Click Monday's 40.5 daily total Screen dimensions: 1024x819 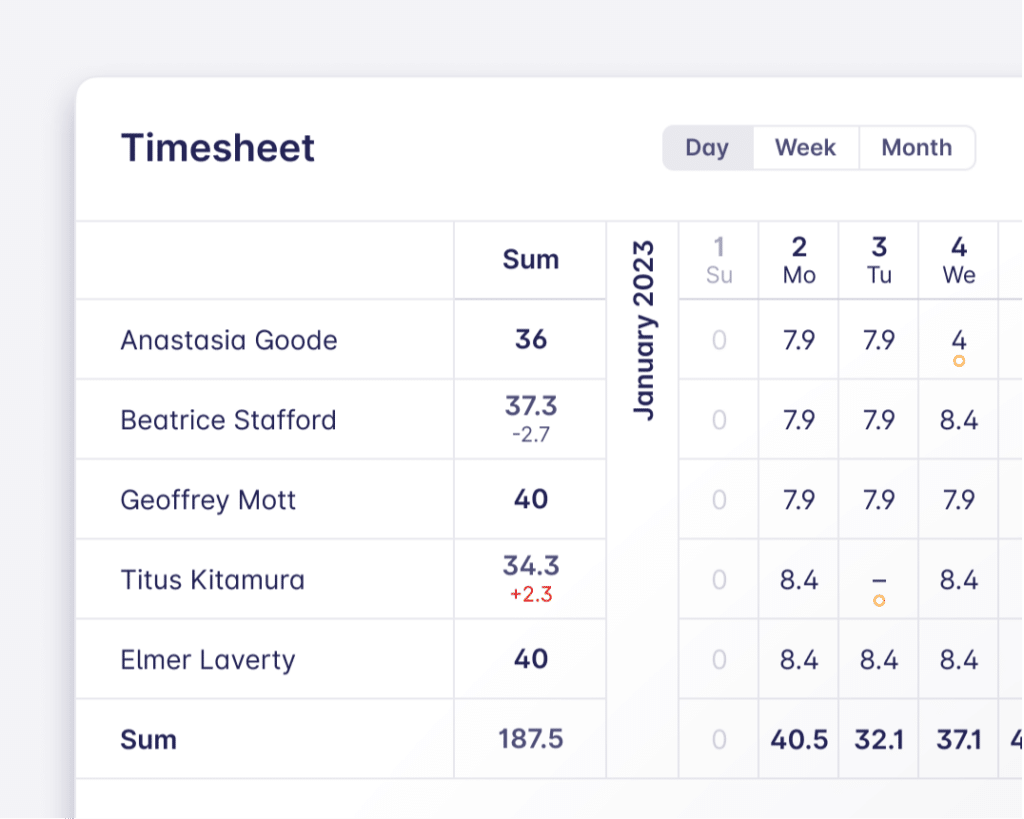(799, 739)
